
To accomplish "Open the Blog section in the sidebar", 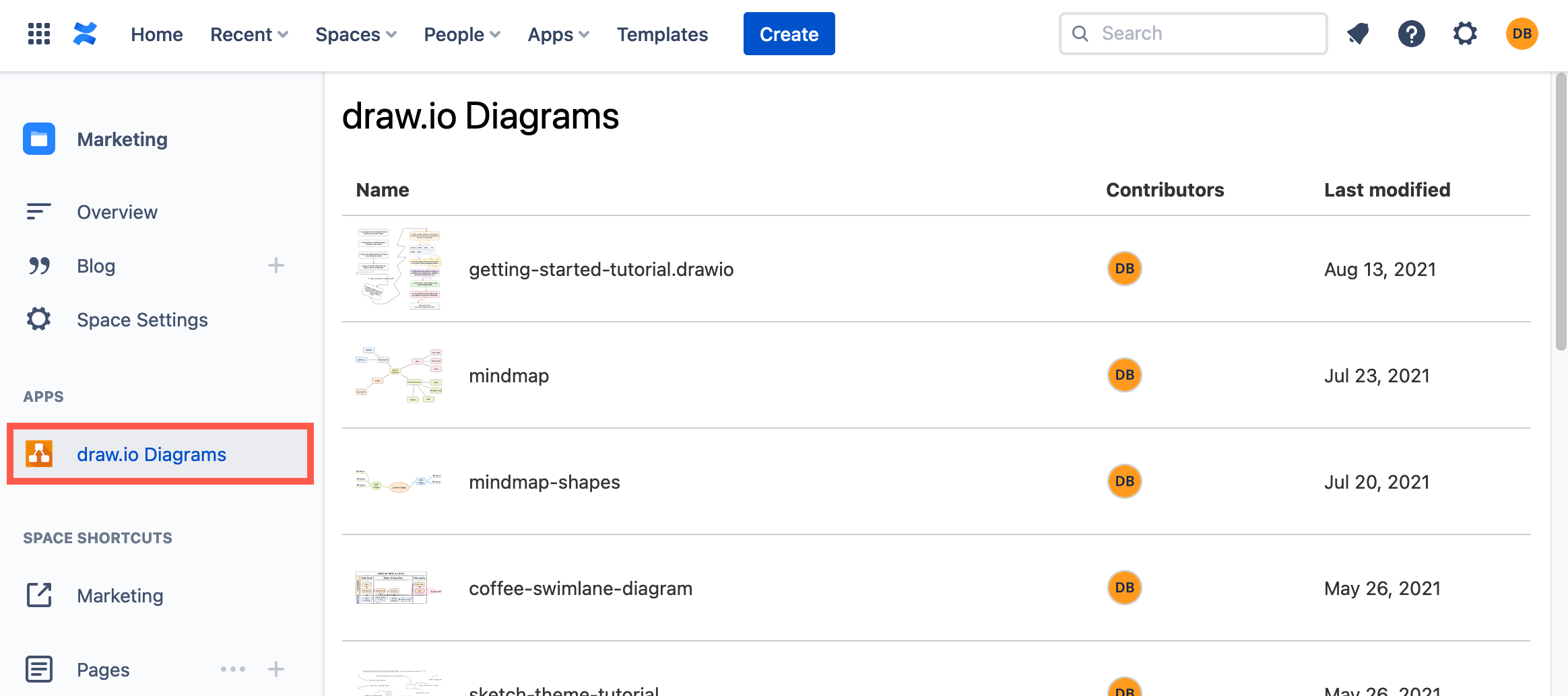I will 95,265.
